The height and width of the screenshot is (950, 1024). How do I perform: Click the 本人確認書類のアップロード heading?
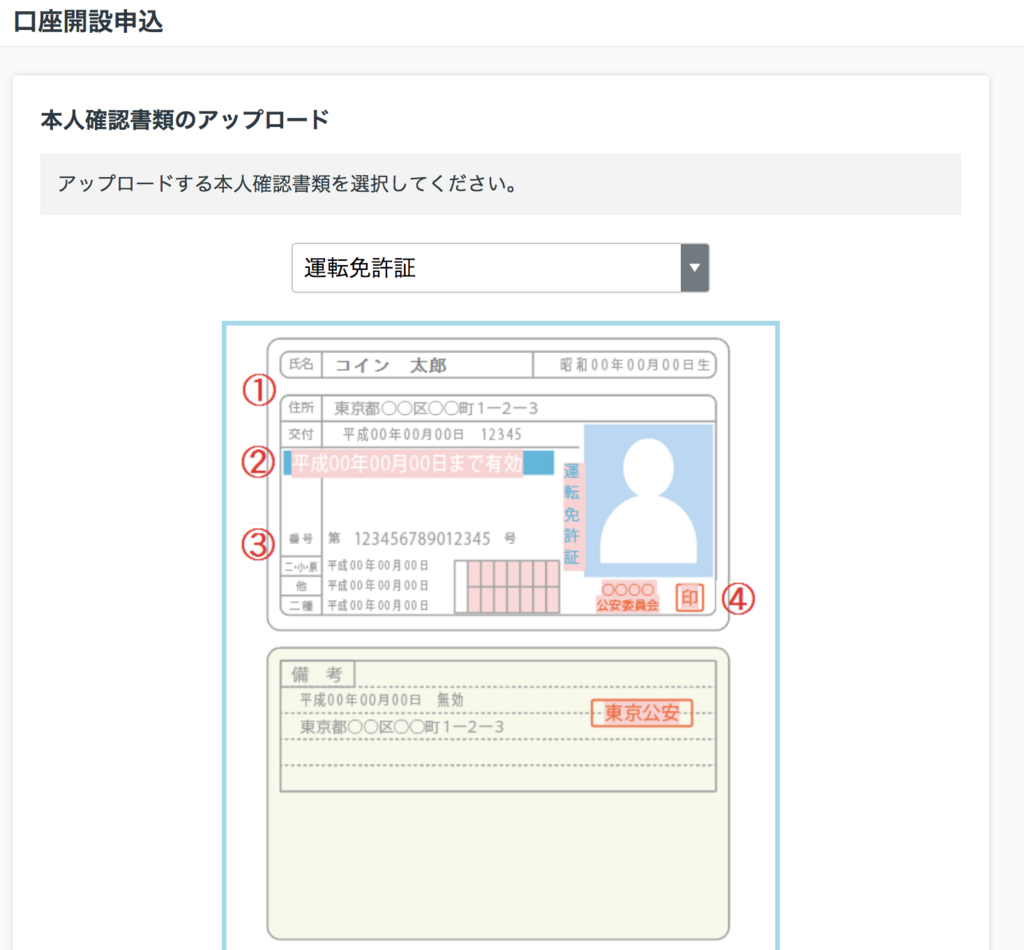coord(185,120)
